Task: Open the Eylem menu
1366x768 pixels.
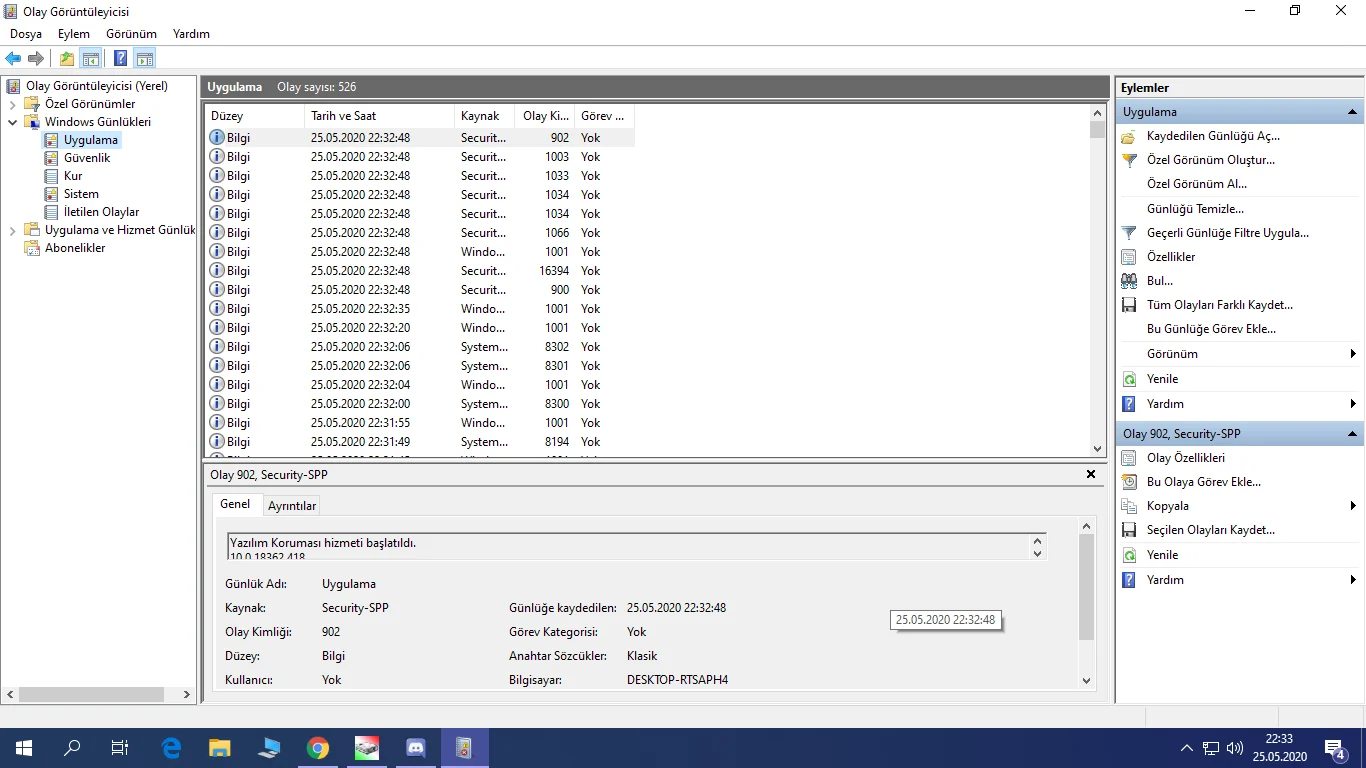Action: pos(74,34)
